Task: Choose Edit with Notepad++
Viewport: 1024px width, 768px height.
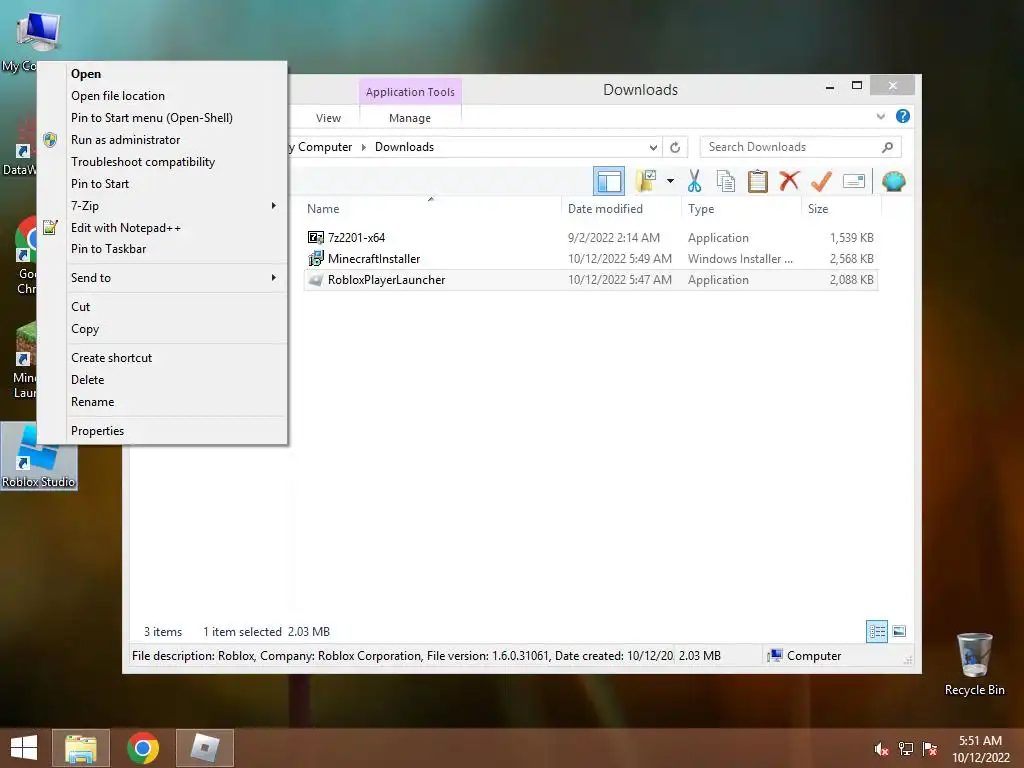Action: 163,228
